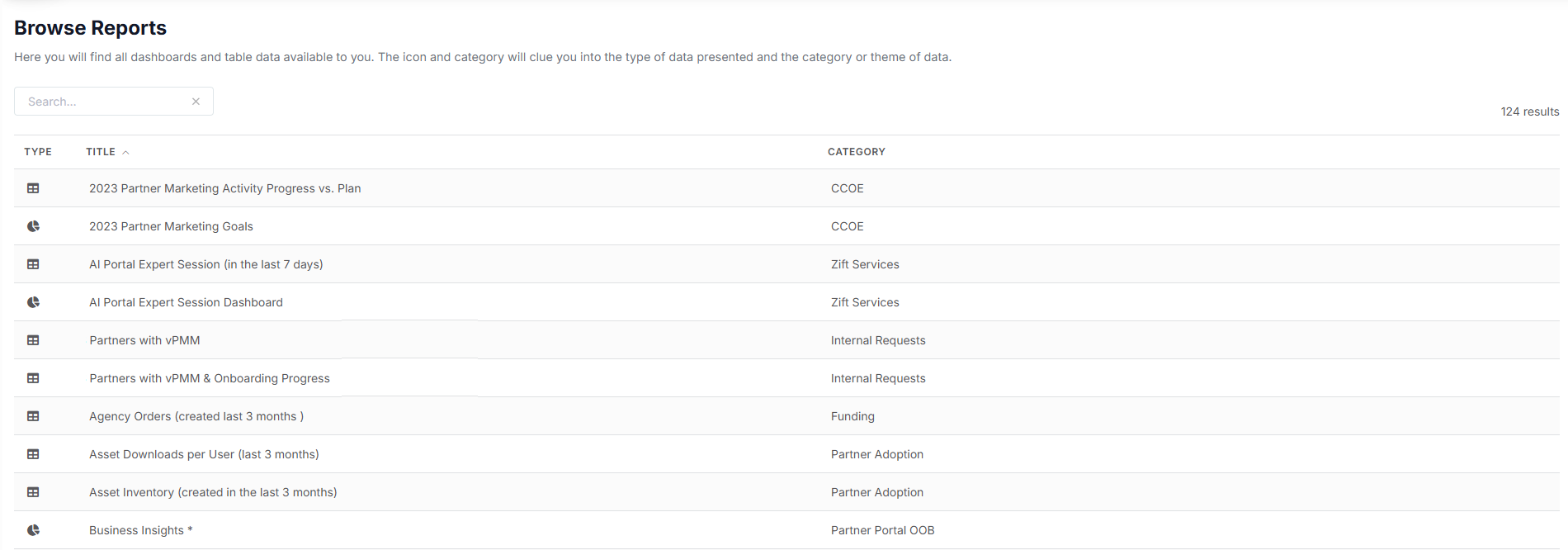
Task: Click the Type column header
Action: tap(38, 152)
